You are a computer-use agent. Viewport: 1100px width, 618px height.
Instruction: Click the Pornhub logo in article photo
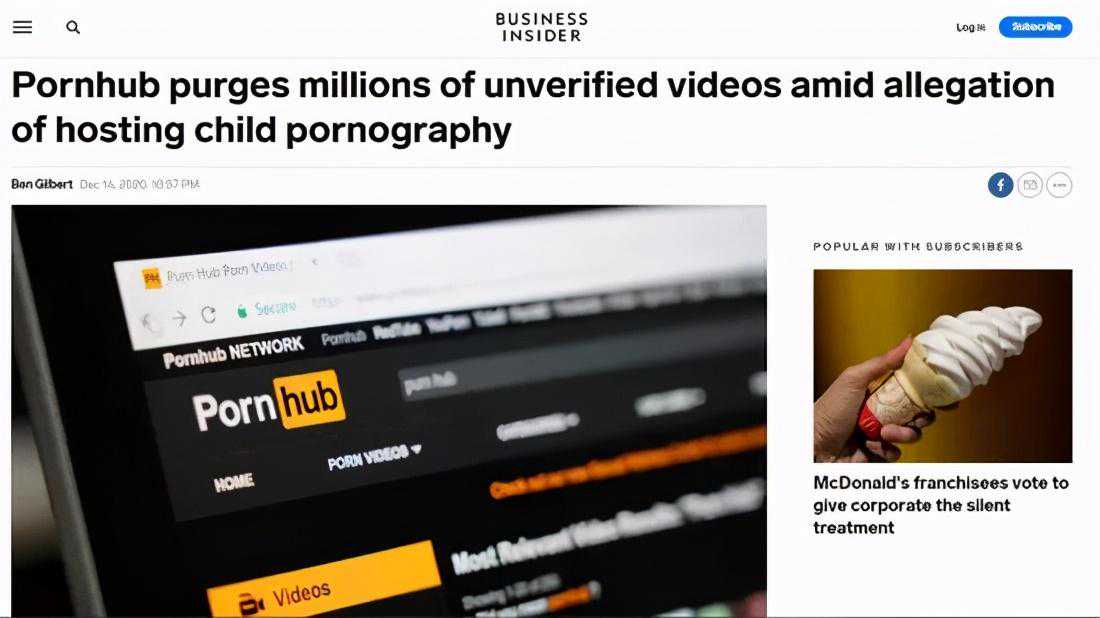tap(269, 403)
